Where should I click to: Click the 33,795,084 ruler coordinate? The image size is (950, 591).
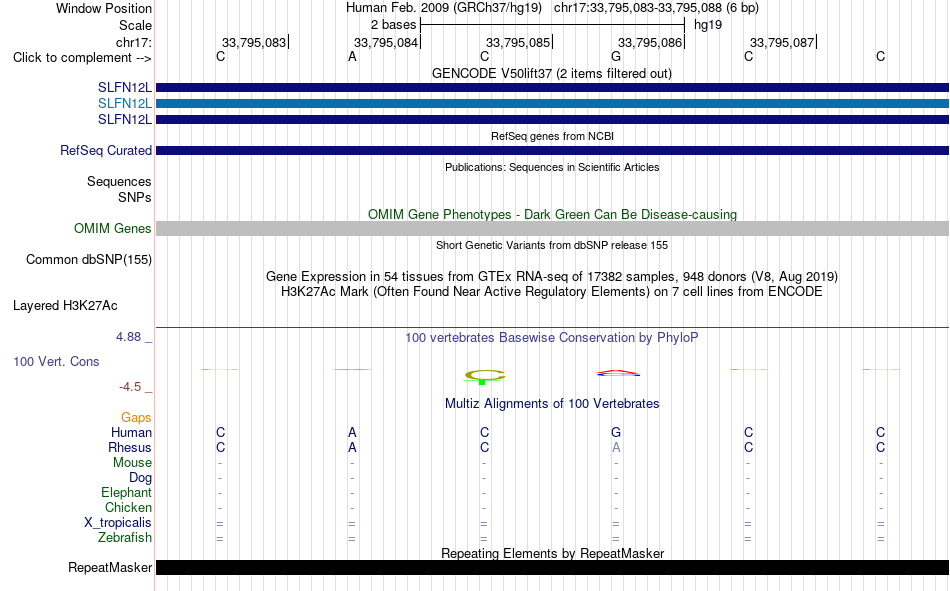coord(386,42)
